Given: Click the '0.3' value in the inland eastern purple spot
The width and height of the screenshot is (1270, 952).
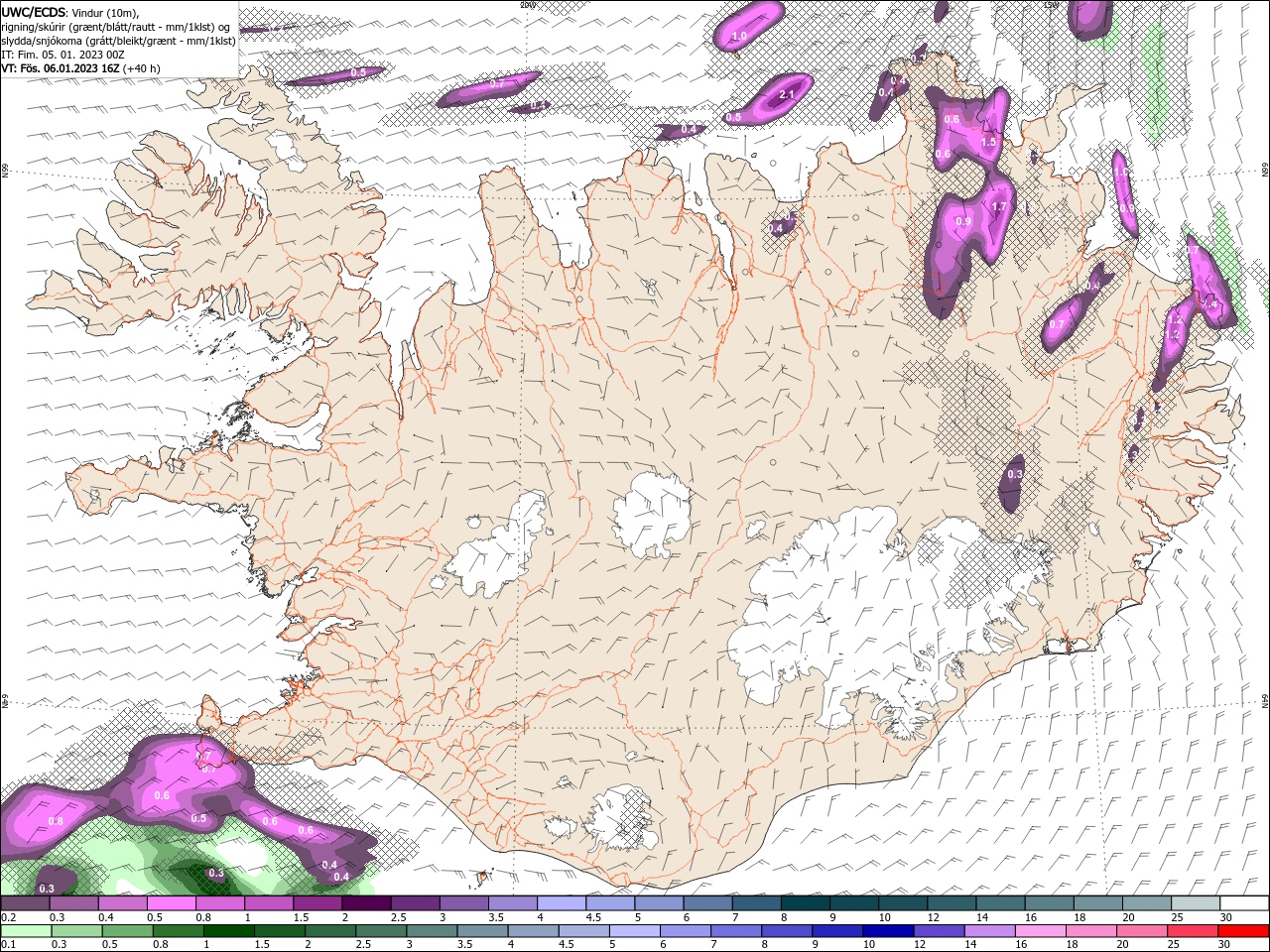Looking at the screenshot, I should tap(1015, 475).
